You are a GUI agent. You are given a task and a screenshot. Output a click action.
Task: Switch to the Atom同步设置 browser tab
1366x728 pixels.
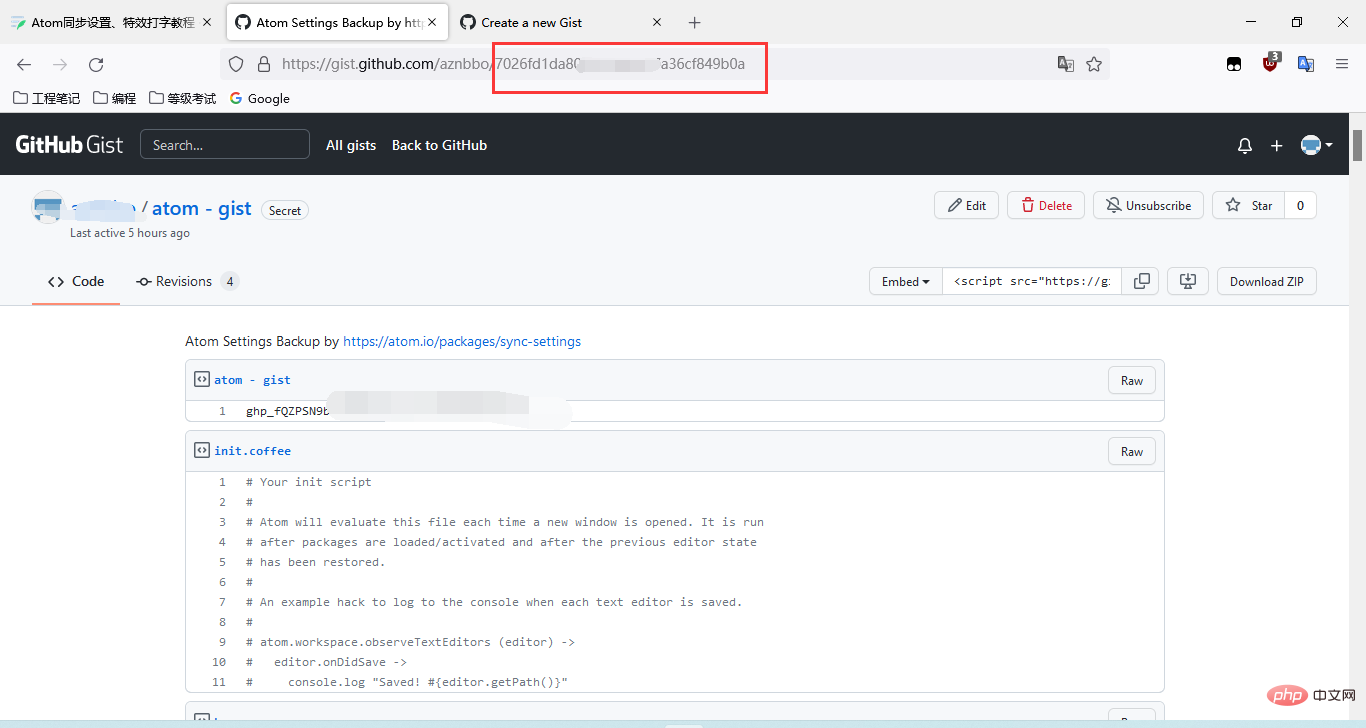point(112,22)
